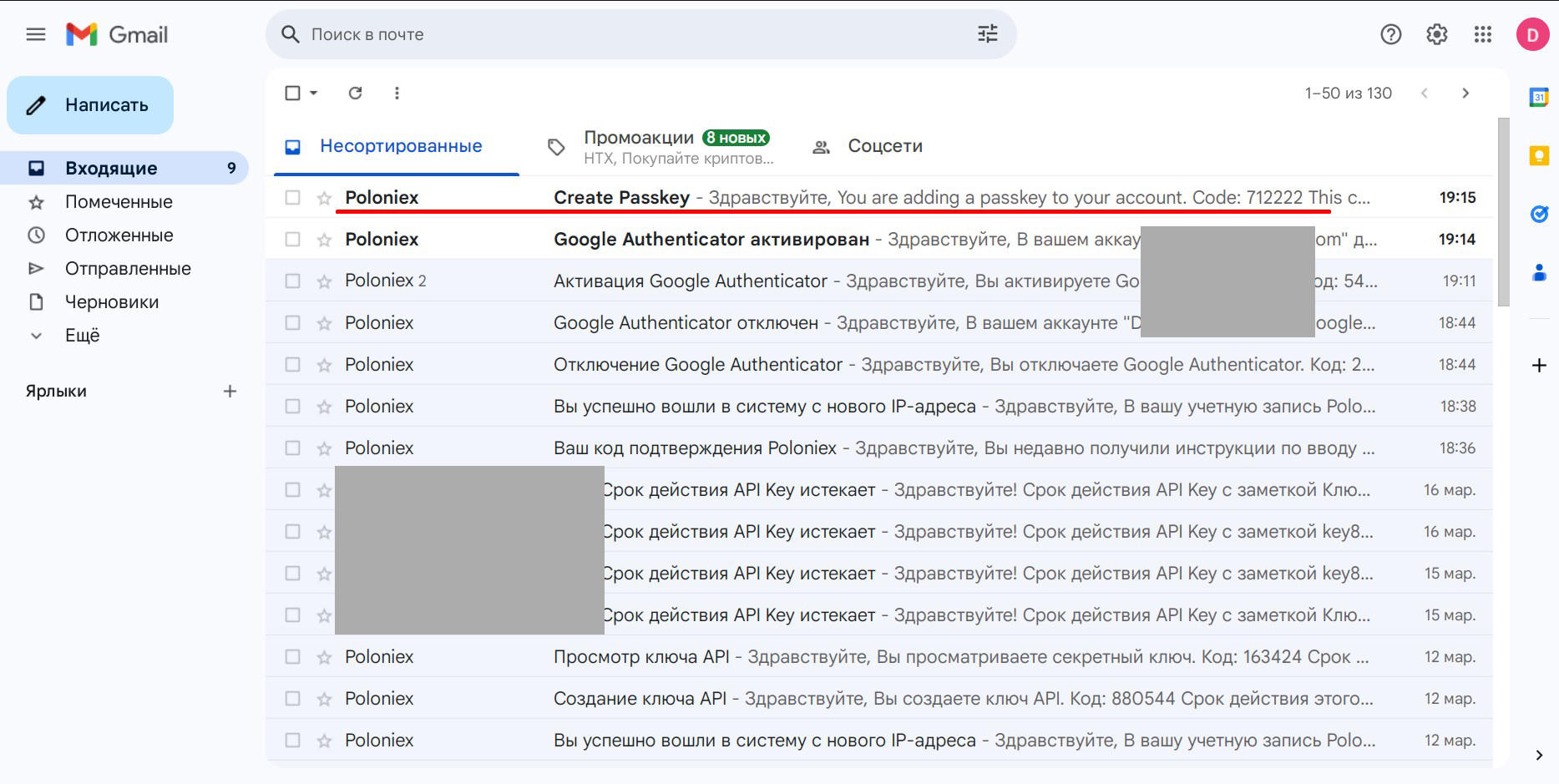The height and width of the screenshot is (784, 1559).
Task: Open the Create Passkey email
Action: [879, 198]
